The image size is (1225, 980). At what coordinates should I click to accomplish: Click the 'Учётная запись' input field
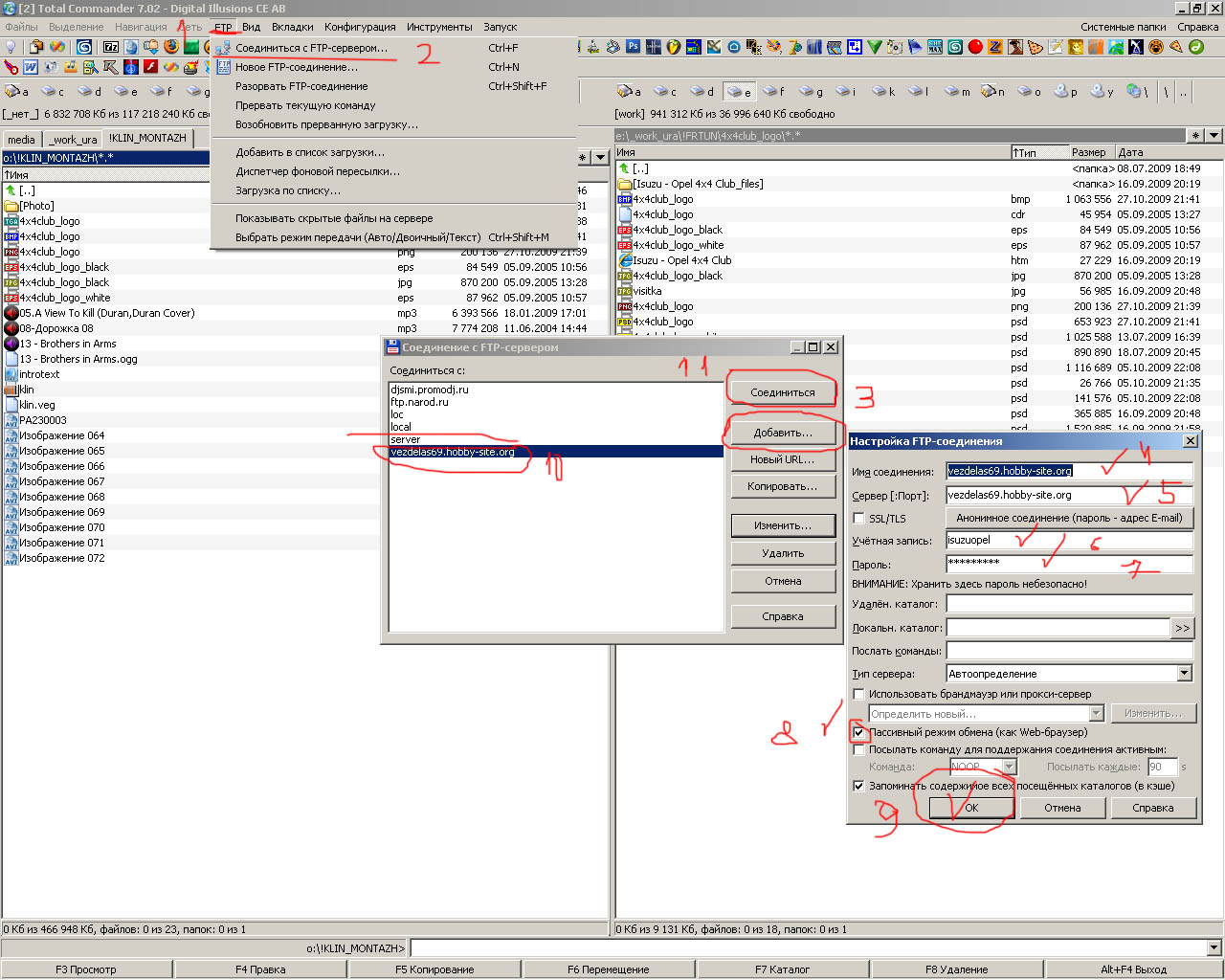pos(1069,540)
